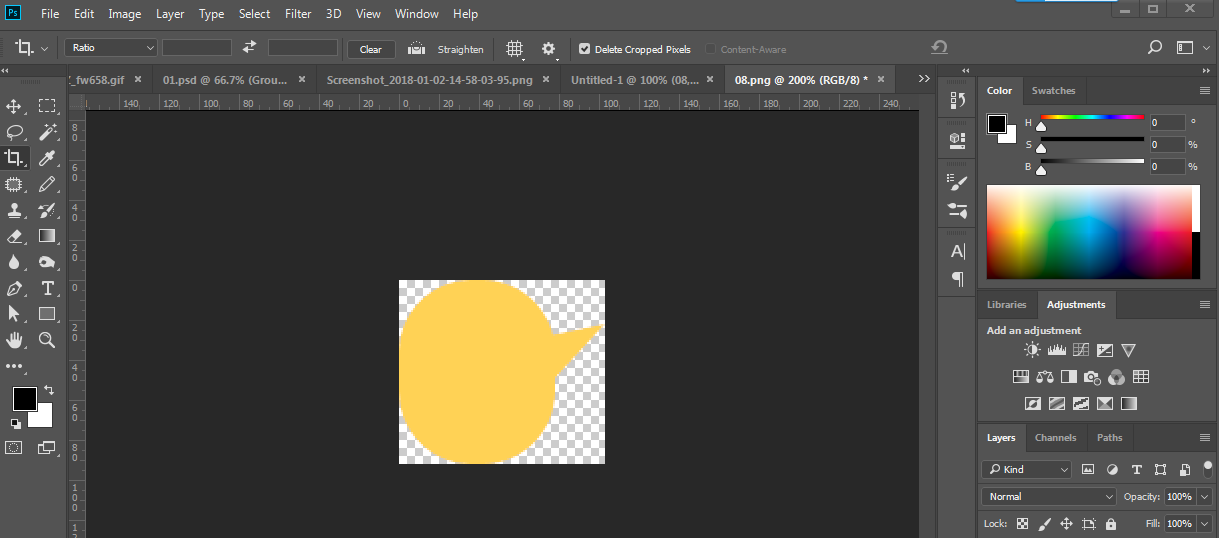Add a Levels adjustment
1219x538 pixels.
(x=1056, y=350)
